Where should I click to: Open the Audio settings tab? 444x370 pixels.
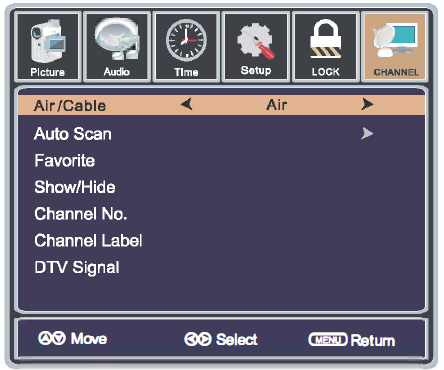tap(117, 47)
